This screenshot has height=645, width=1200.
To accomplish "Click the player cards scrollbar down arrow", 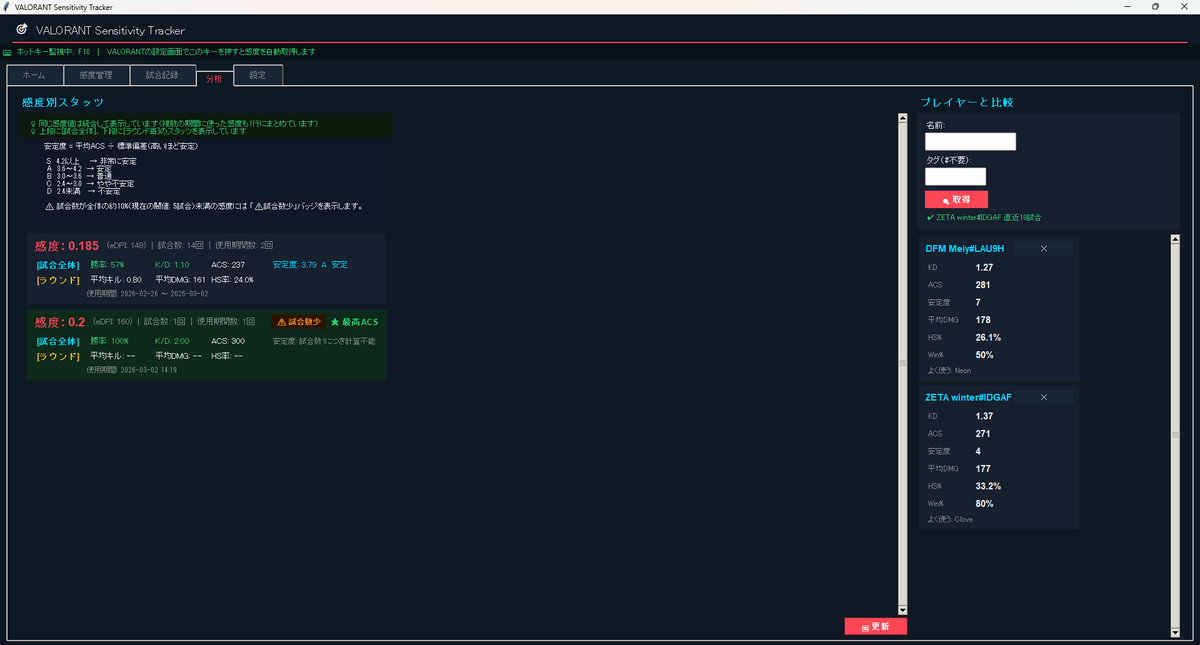I will coord(1175,633).
